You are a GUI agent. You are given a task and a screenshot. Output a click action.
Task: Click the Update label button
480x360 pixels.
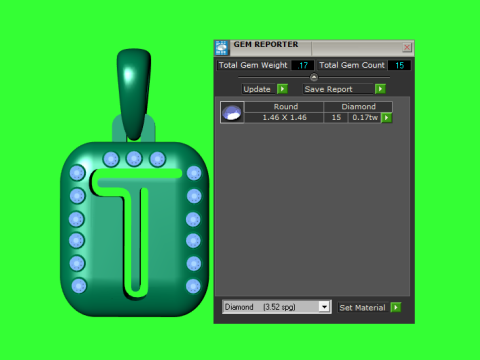pos(258,89)
